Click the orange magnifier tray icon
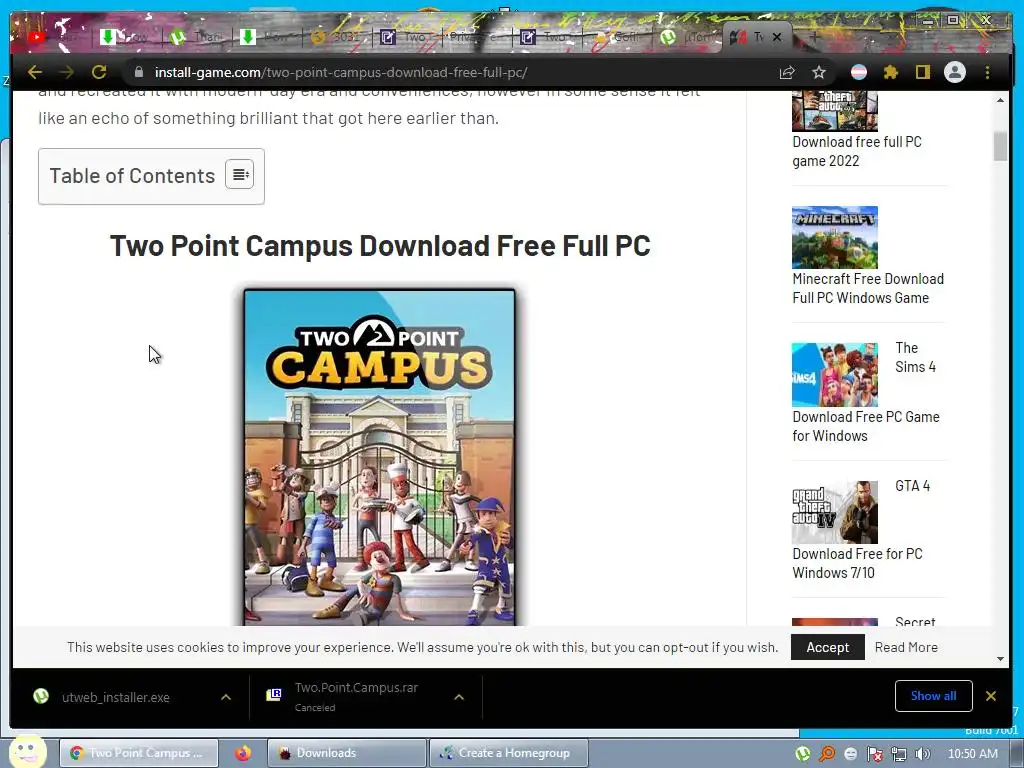Screen dimensions: 1024x768 [x=827, y=754]
